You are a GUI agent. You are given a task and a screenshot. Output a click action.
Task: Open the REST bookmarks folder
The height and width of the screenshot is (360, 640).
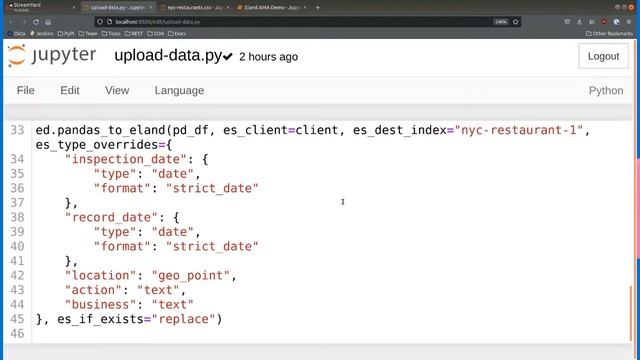[x=134, y=33]
